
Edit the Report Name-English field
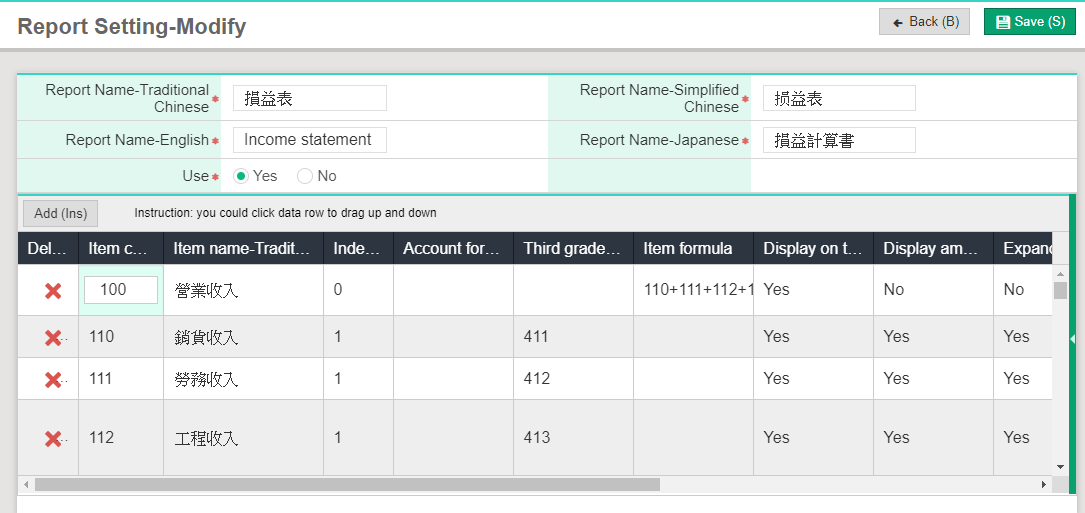[x=309, y=140]
